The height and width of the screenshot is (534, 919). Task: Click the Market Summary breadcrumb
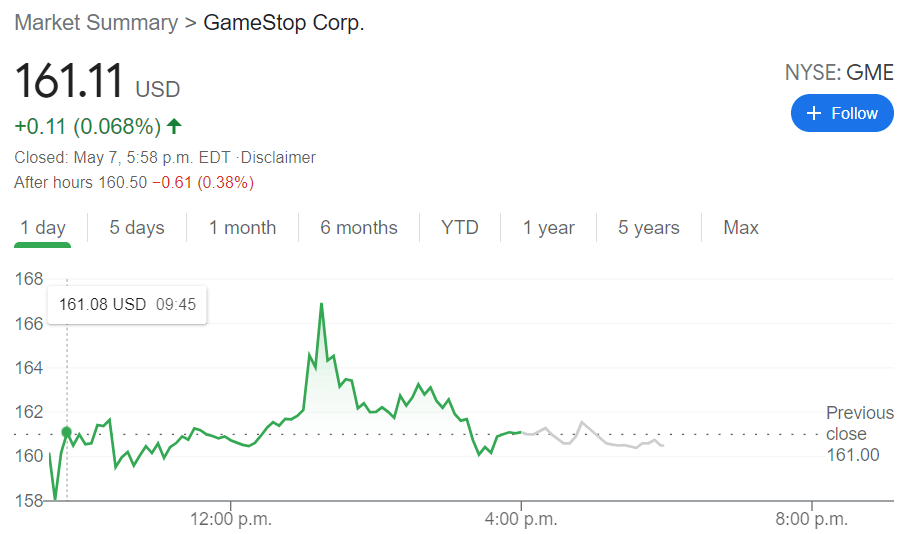[95, 22]
